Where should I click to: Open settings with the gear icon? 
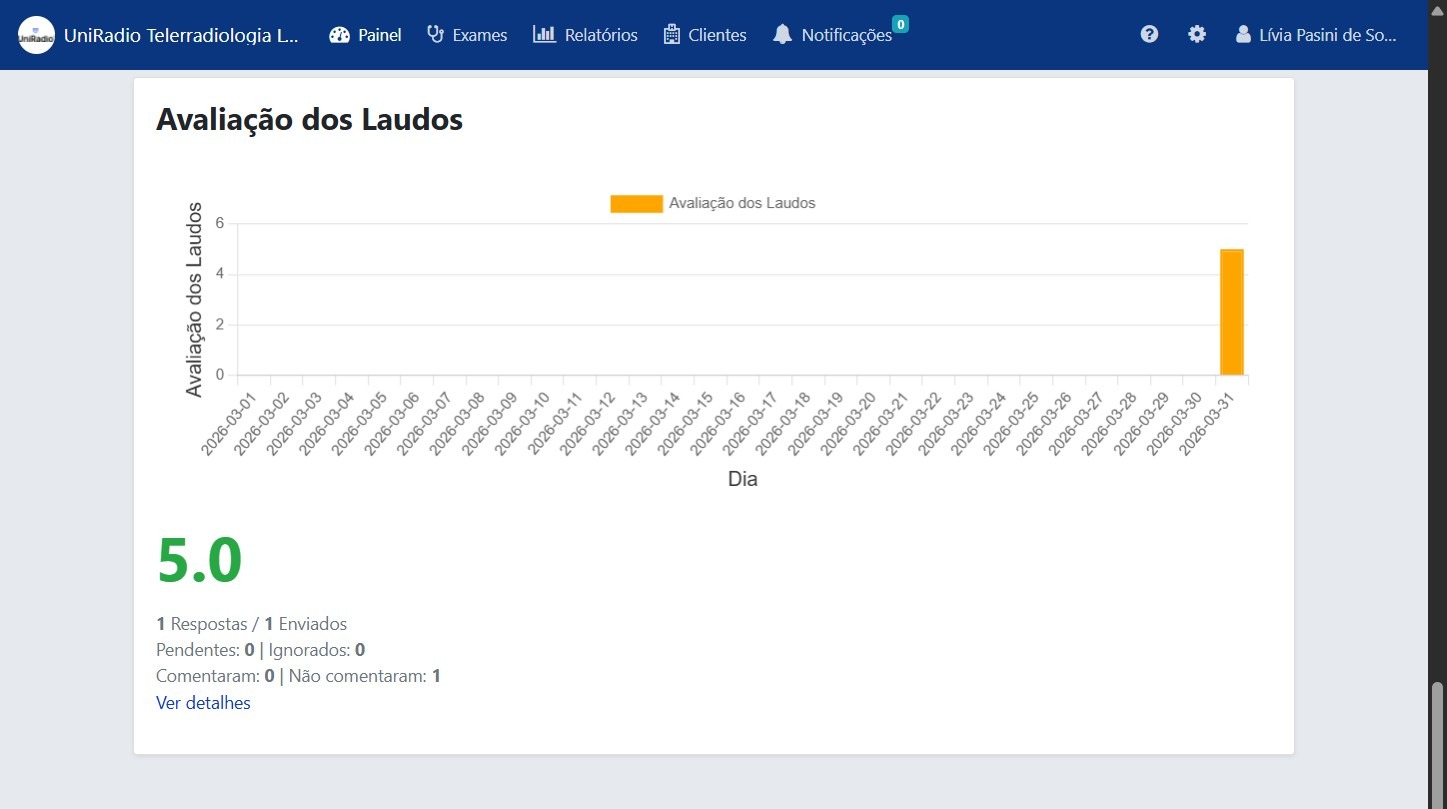[x=1197, y=34]
